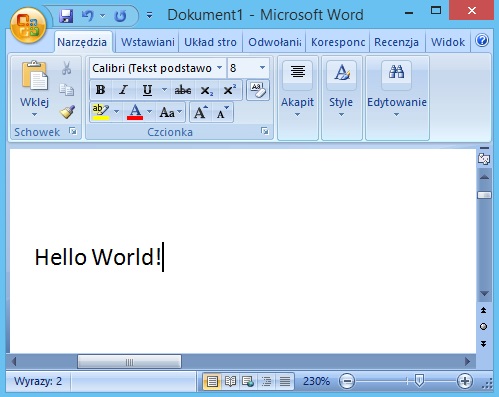Zoom in with the plus button
This screenshot has width=499, height=397.
[x=465, y=381]
